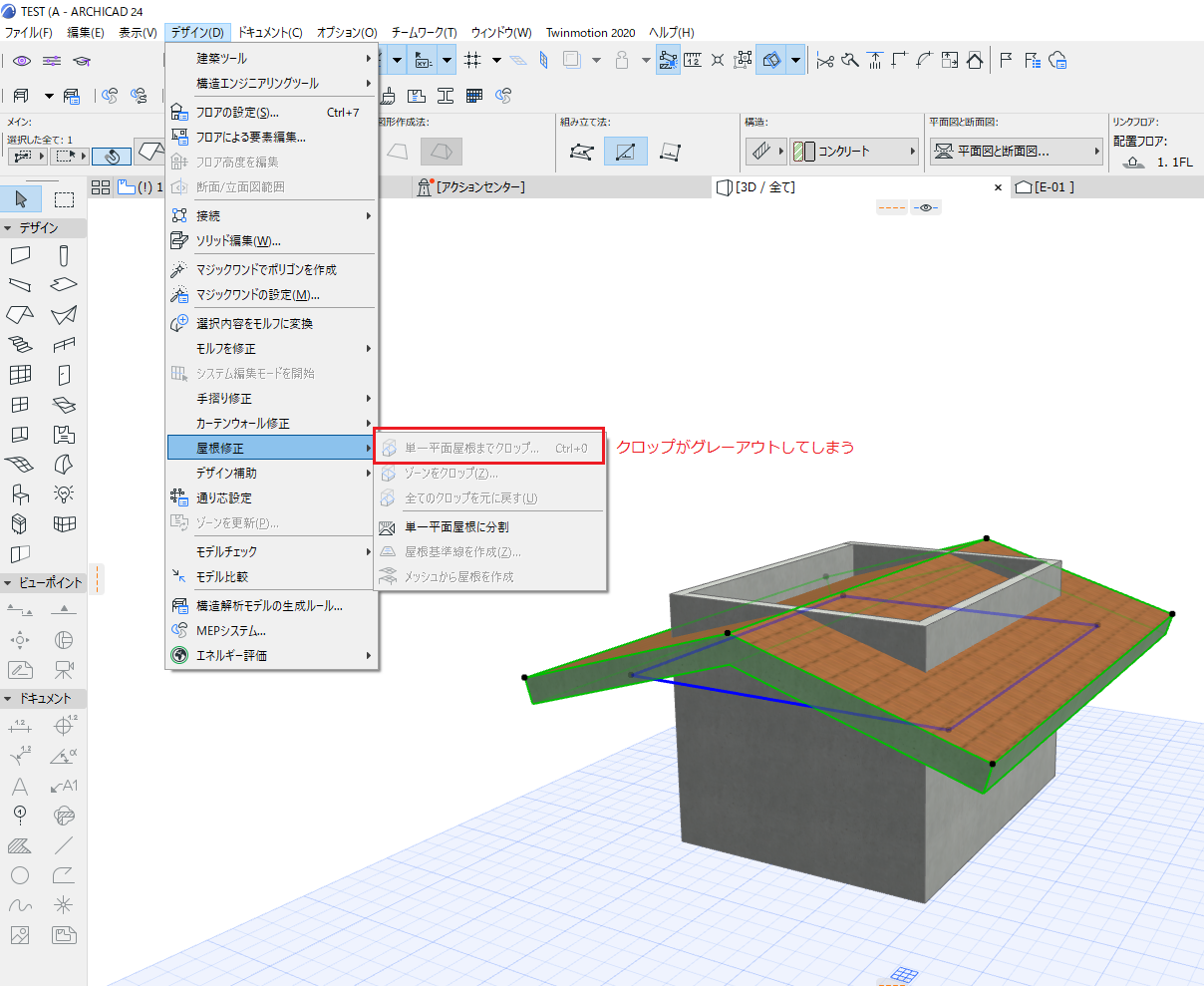The image size is (1204, 986).
Task: Select the Arrow tool in toolbox
Action: 21,198
